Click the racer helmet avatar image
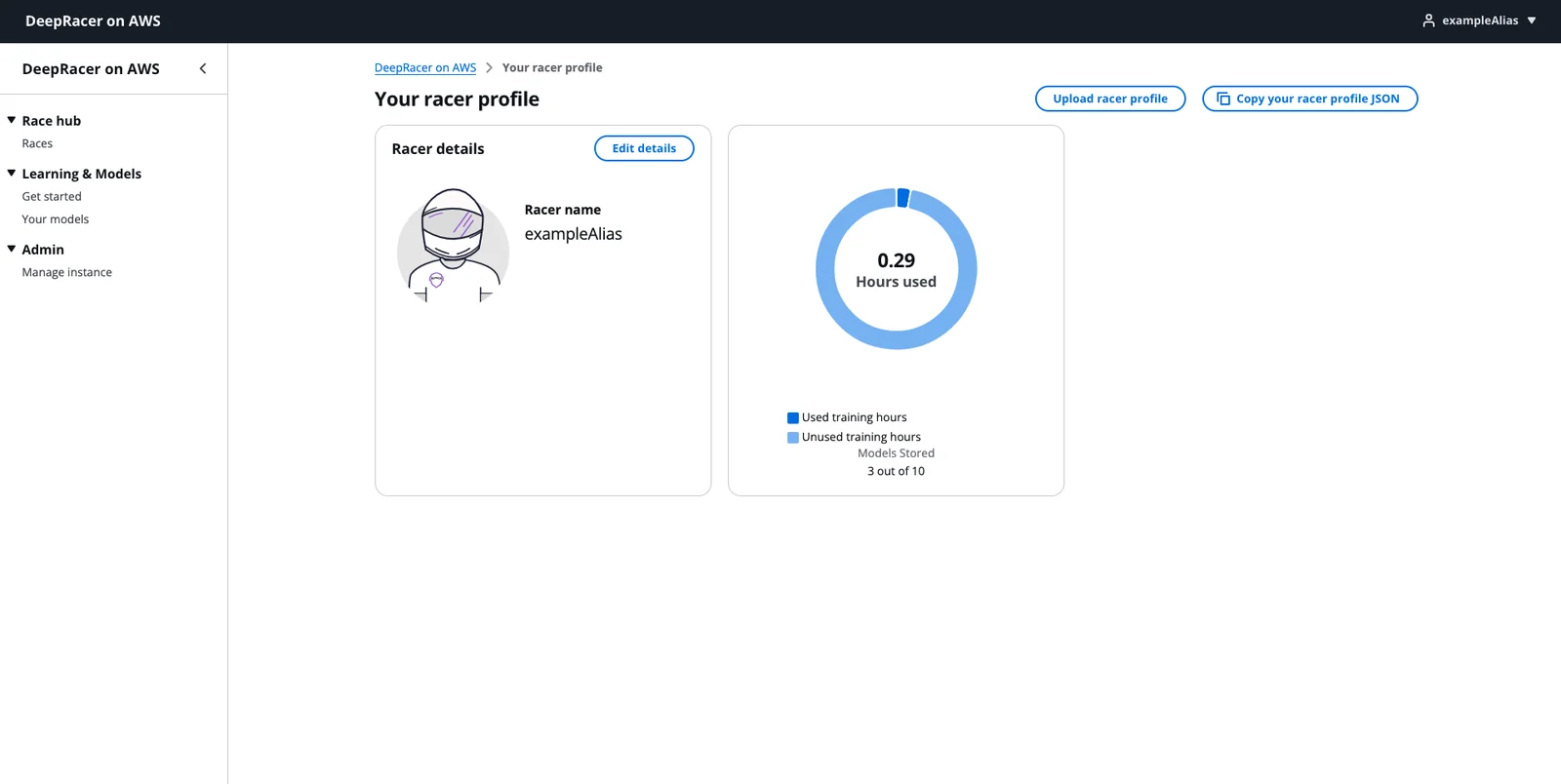1561x784 pixels. click(453, 246)
